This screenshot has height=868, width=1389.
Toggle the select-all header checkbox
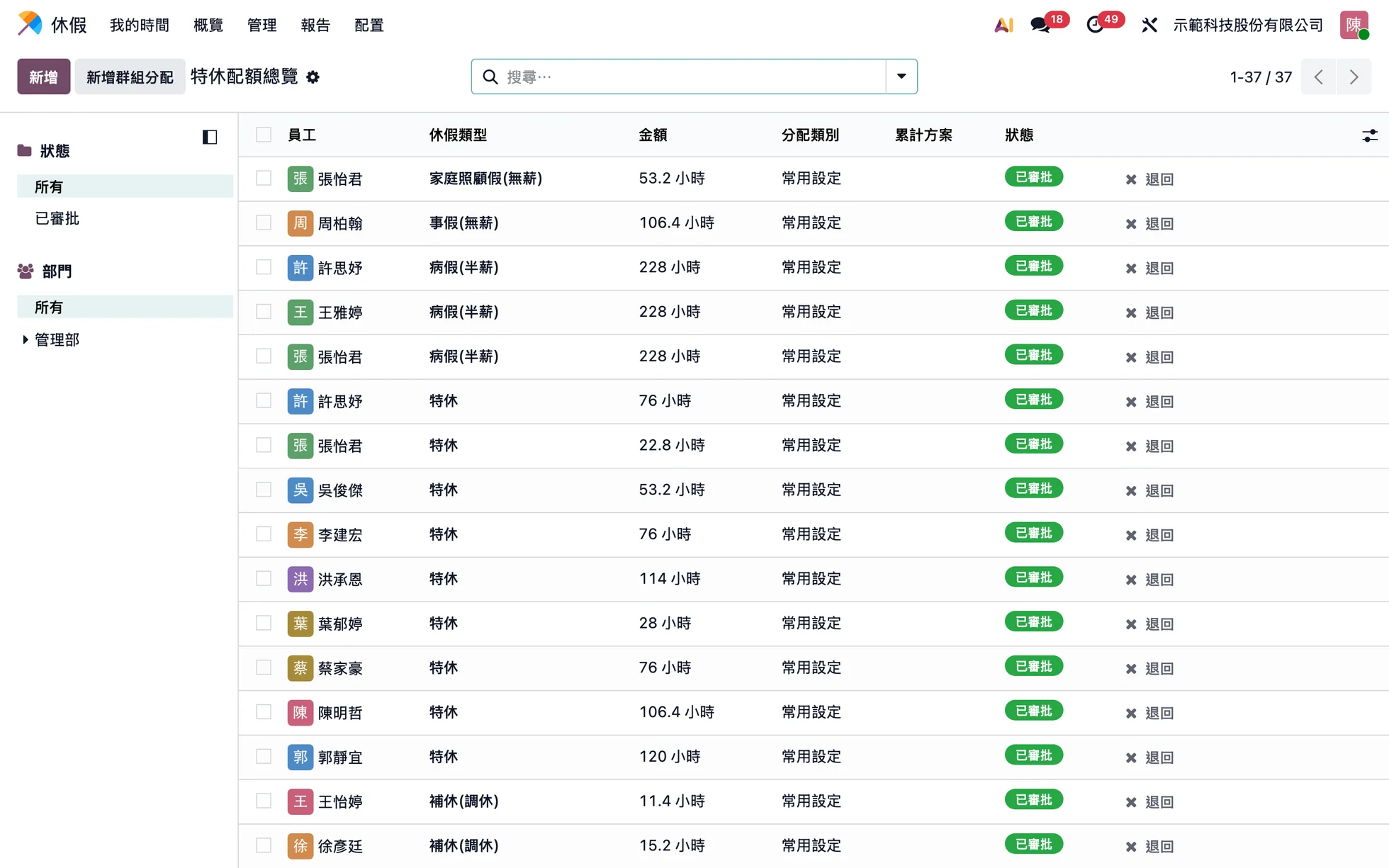[x=264, y=135]
